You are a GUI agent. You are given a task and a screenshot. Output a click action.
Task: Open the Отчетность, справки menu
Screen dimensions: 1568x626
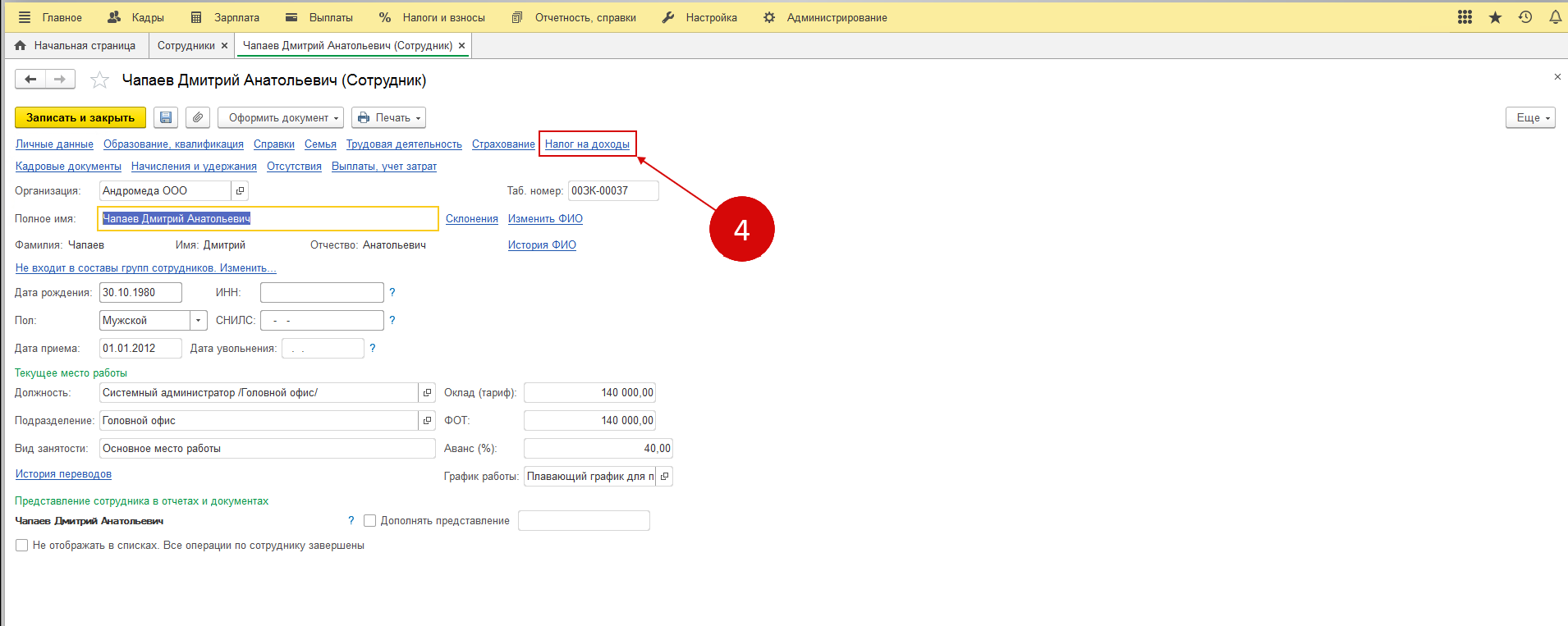[x=574, y=17]
